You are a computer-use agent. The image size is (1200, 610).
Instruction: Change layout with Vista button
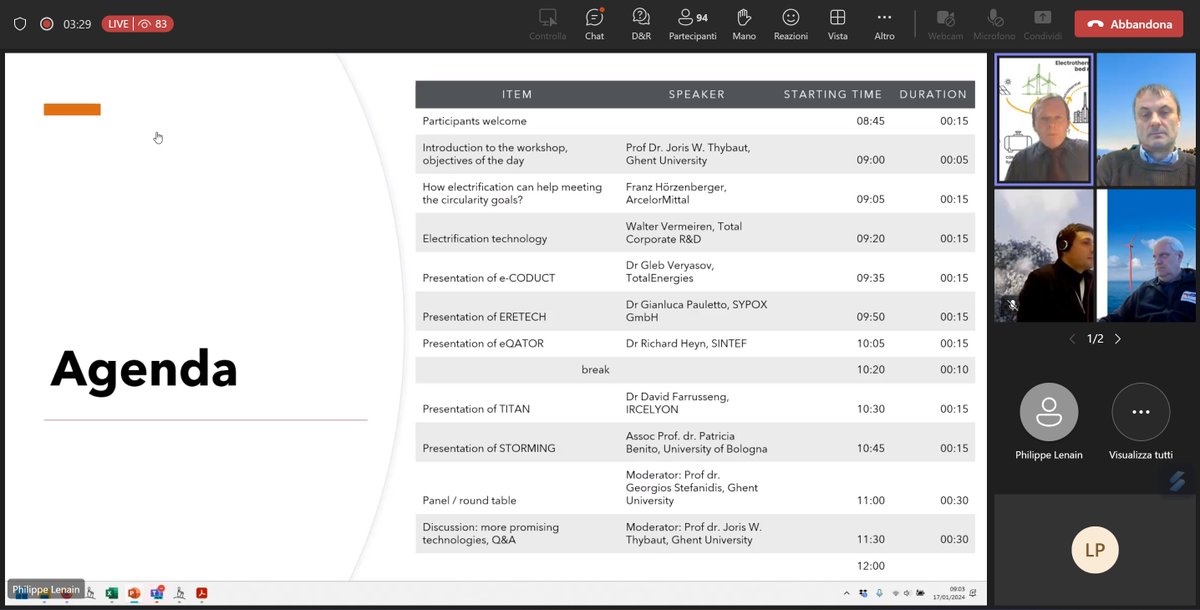coord(838,24)
